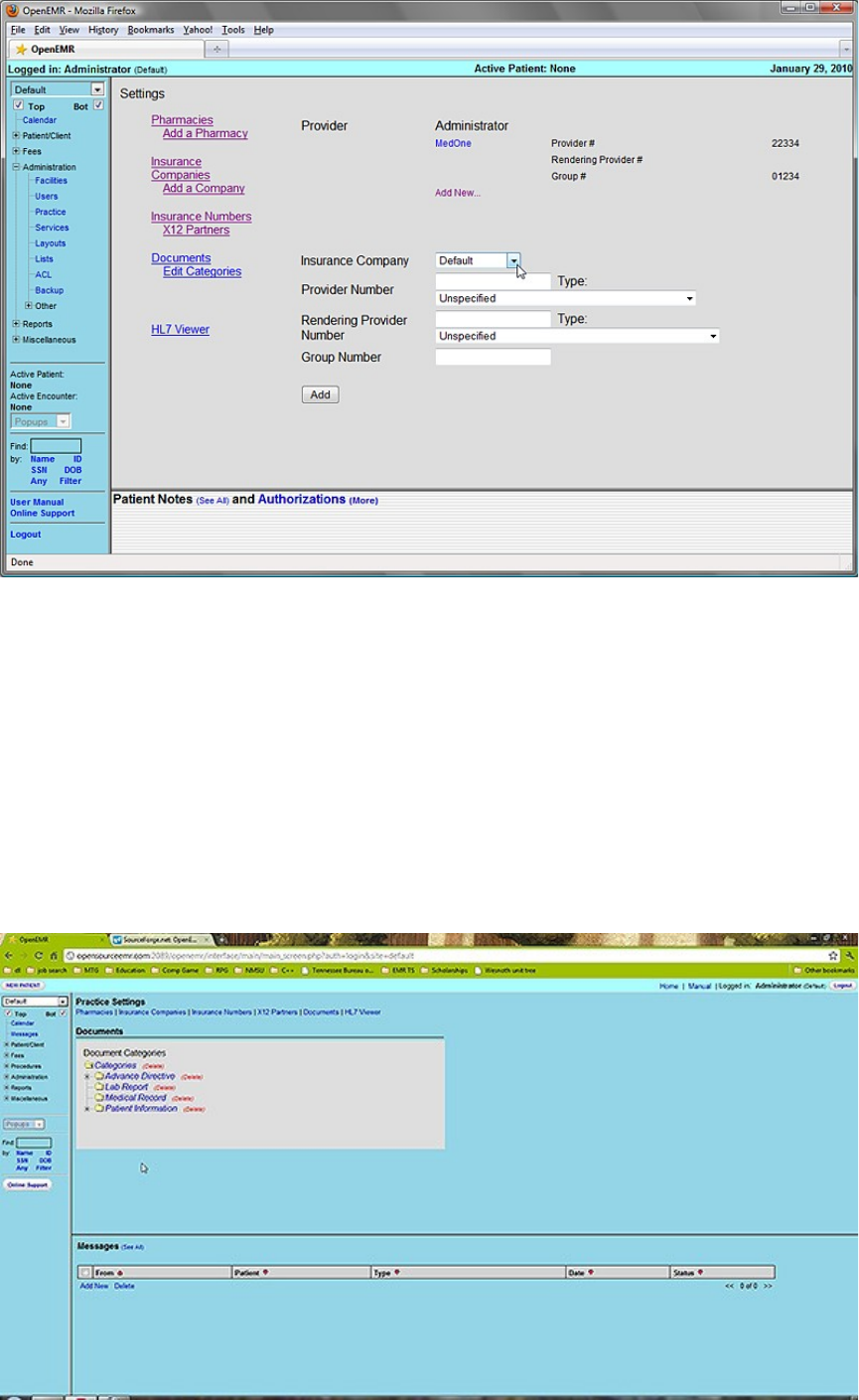
Task: Reload the page in Chrome
Action: (x=38, y=954)
